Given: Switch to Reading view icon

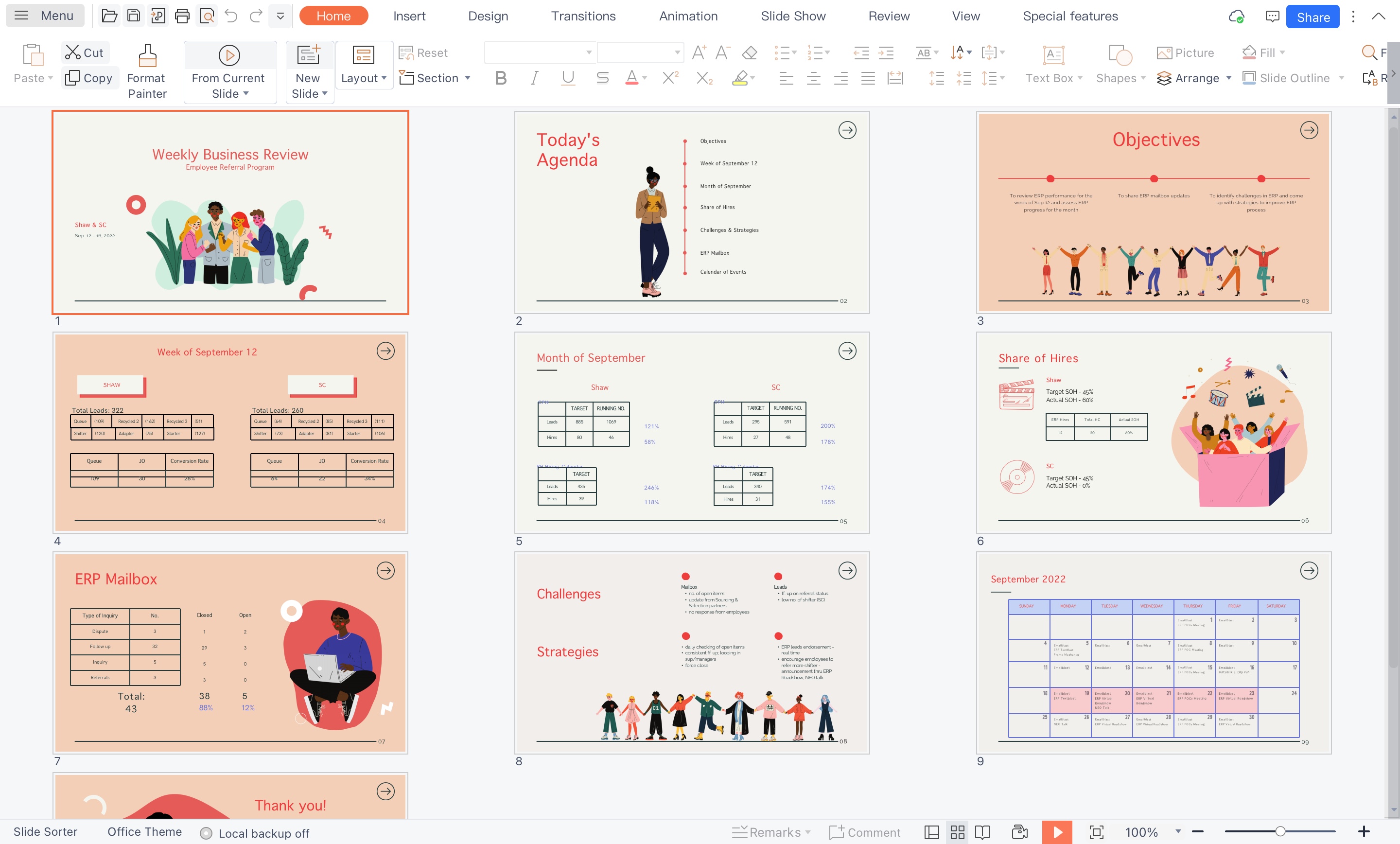Looking at the screenshot, I should tap(982, 832).
